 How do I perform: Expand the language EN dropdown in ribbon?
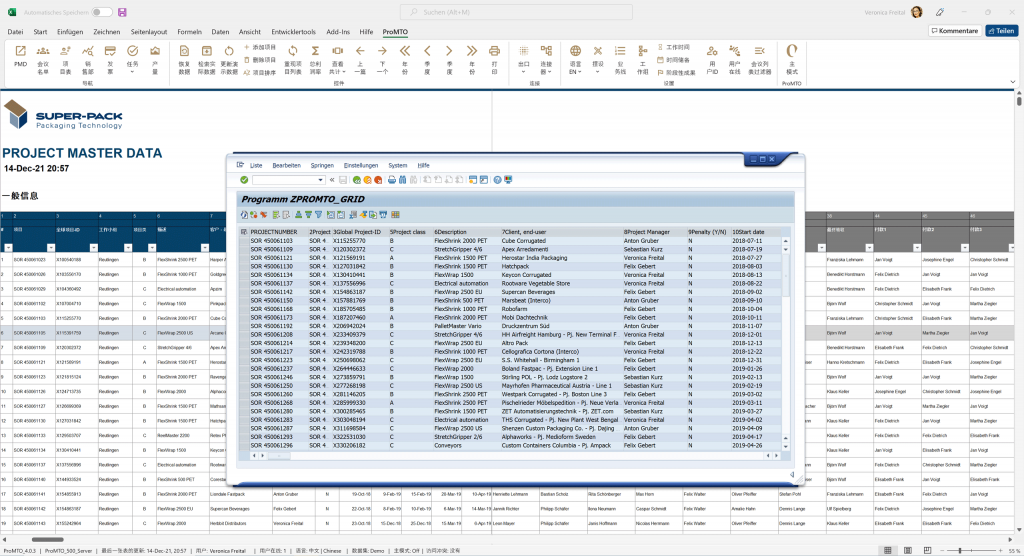pos(576,72)
